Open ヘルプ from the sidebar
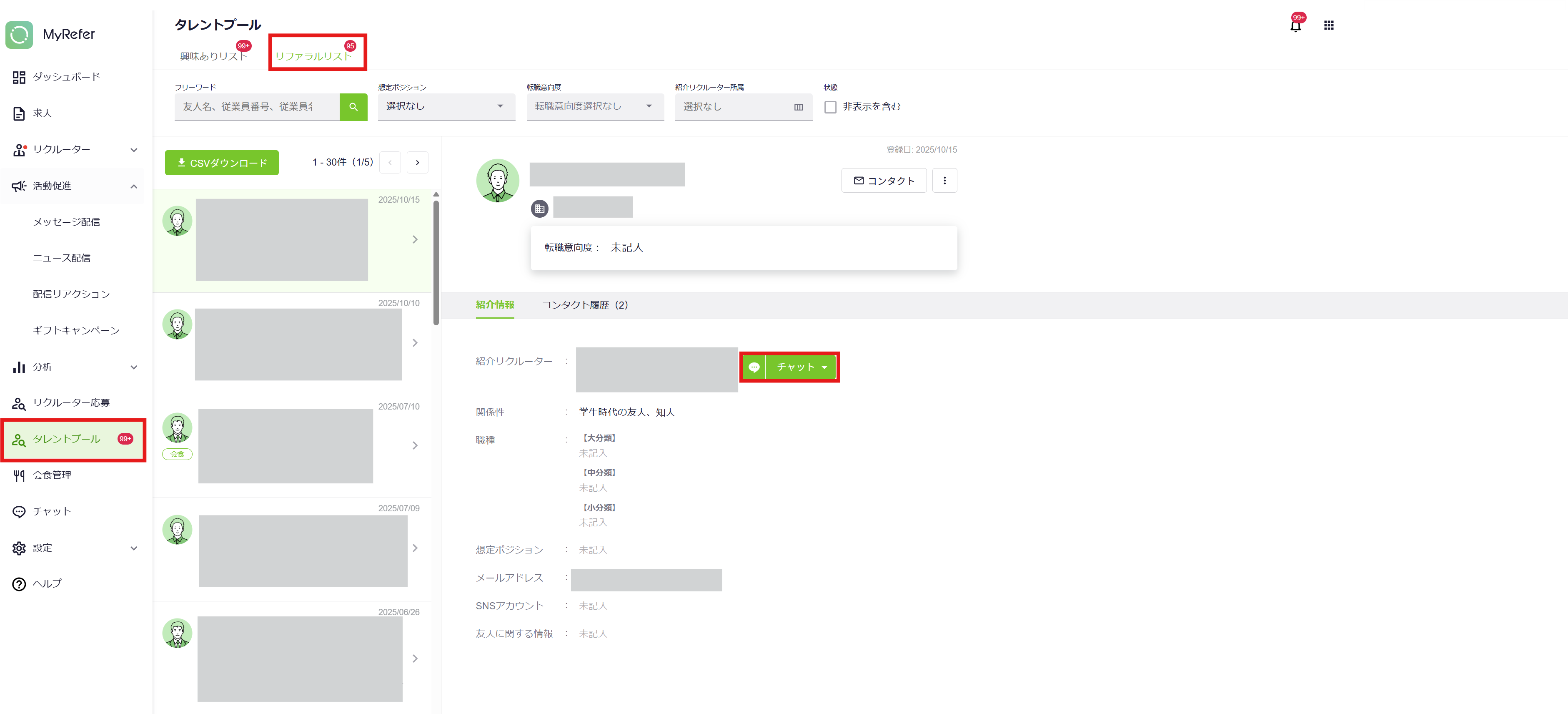1568x714 pixels. (x=47, y=583)
